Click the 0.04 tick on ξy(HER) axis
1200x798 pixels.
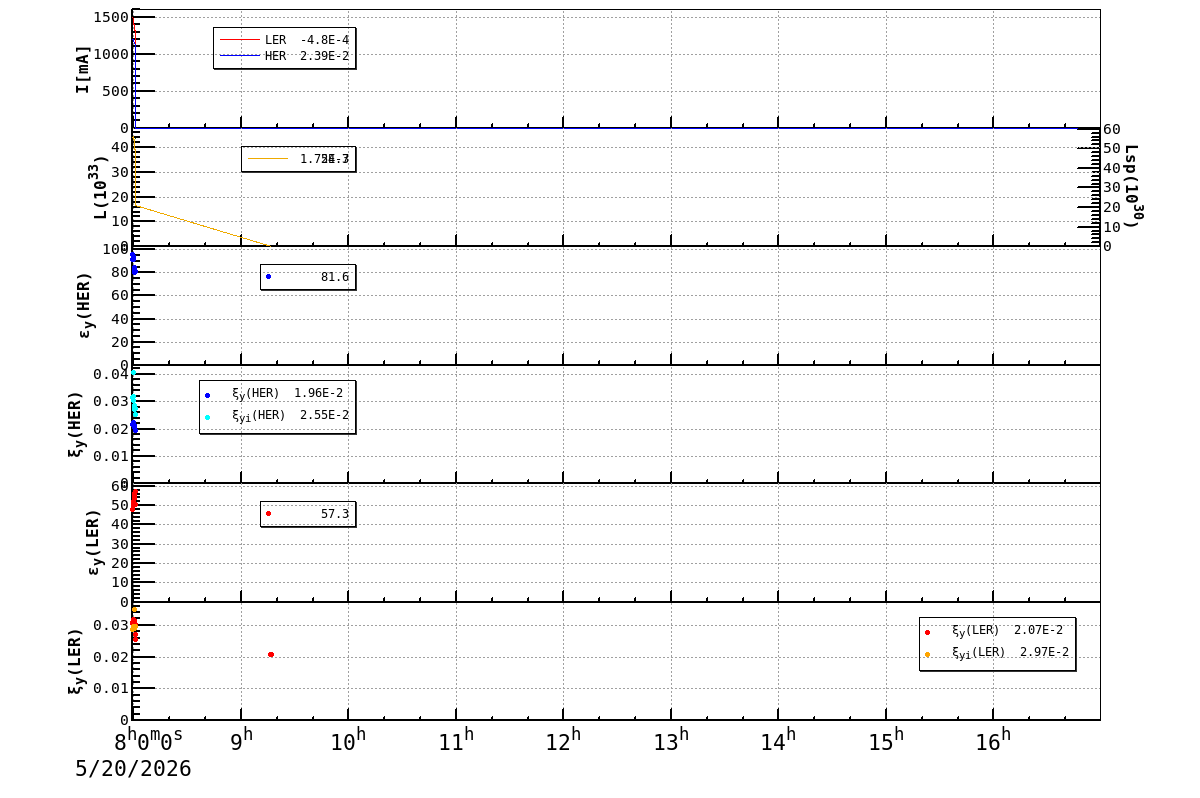click(x=111, y=375)
